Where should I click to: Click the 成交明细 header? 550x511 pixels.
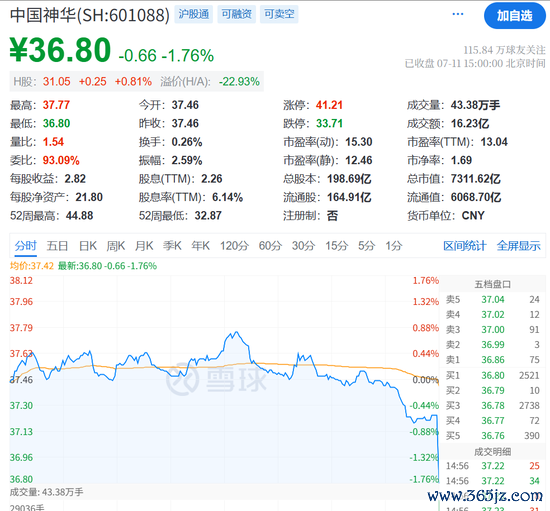[492, 452]
